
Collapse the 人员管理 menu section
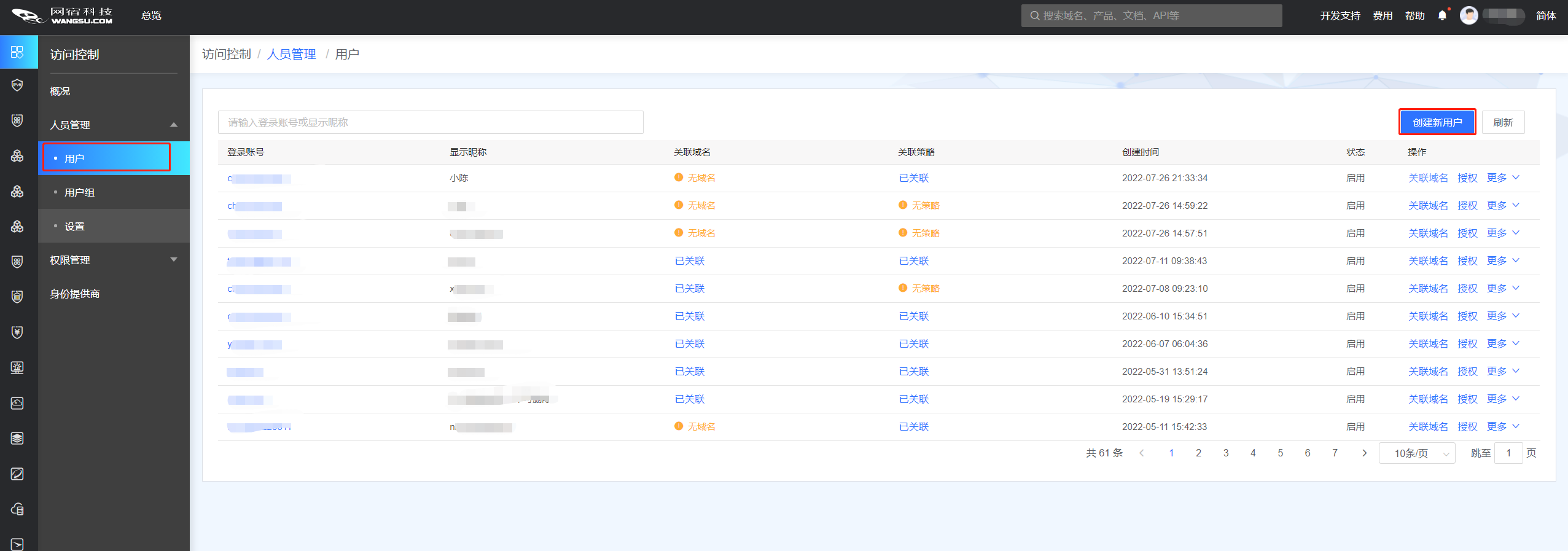(x=174, y=125)
